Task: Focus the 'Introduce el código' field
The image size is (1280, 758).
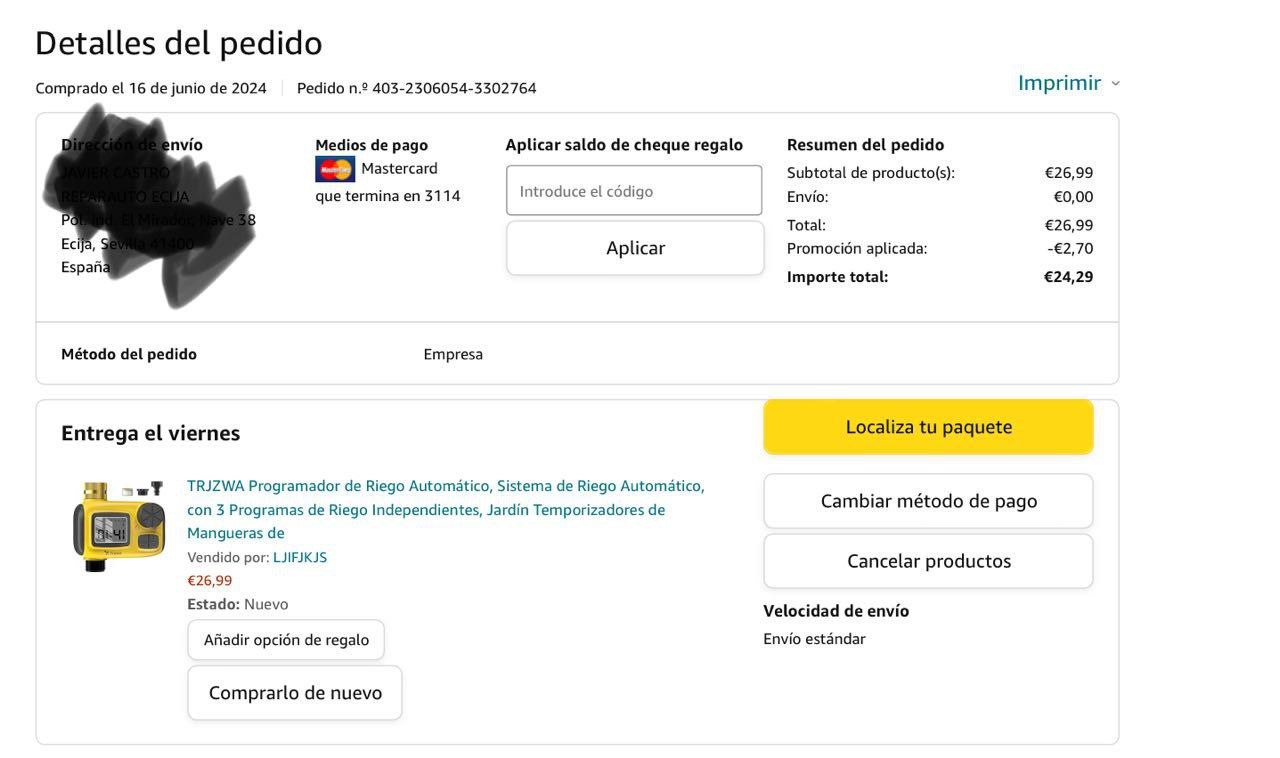Action: [634, 191]
